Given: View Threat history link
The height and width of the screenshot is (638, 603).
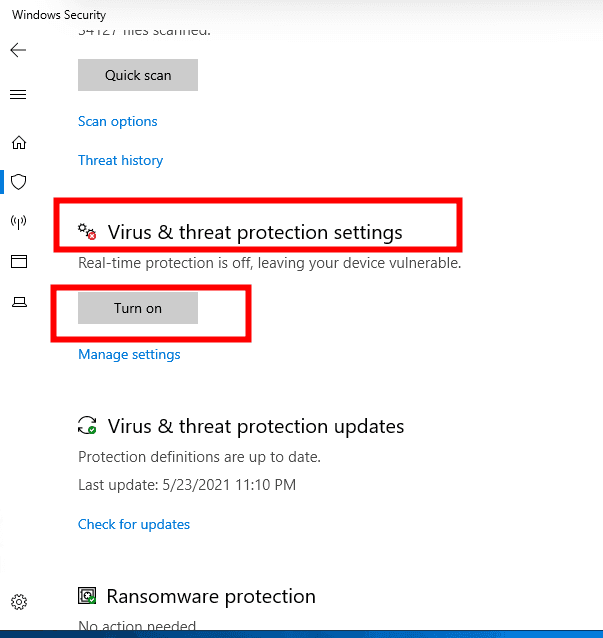Looking at the screenshot, I should (120, 160).
